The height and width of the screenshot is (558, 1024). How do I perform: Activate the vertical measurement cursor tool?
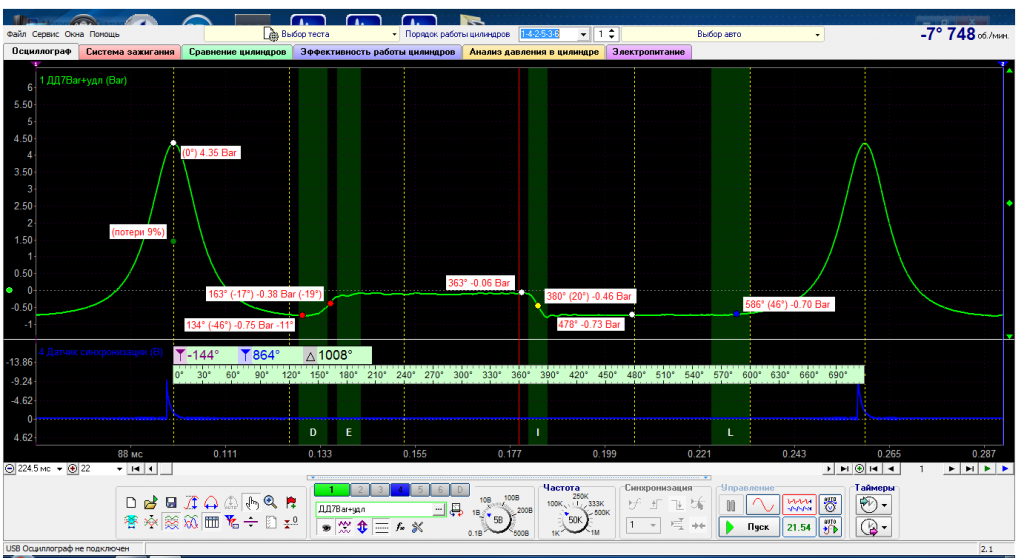[191, 502]
